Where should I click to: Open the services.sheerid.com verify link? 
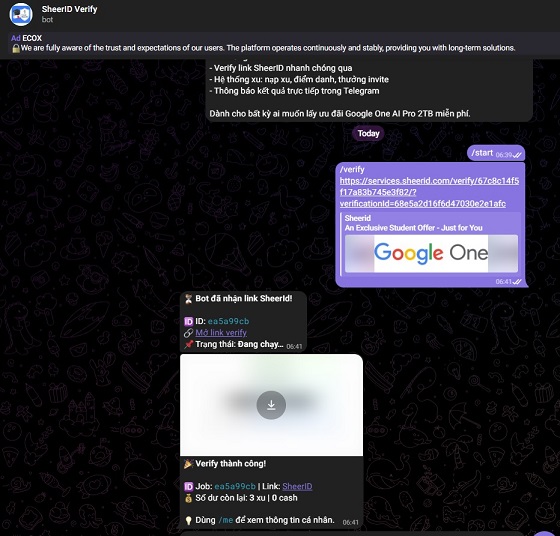(x=429, y=192)
